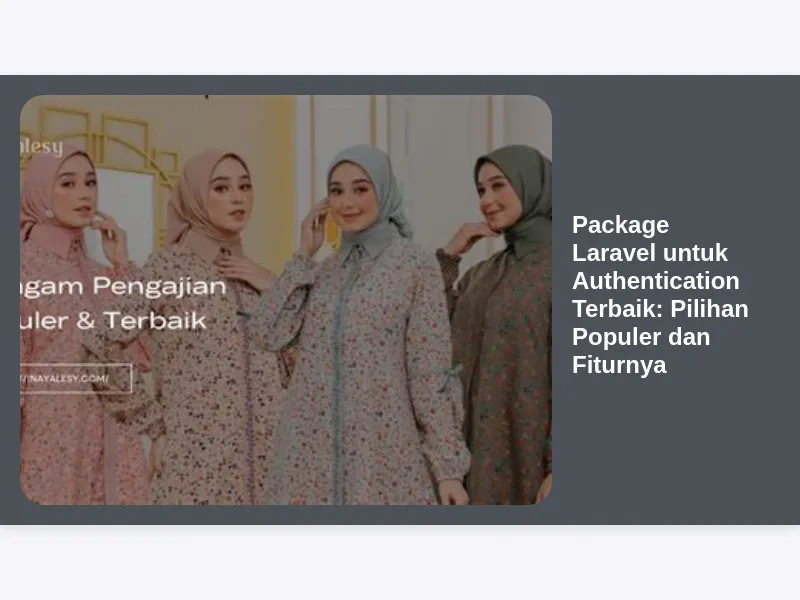Click 'Populer dan' line of the title
Image resolution: width=800 pixels, height=600 pixels.
641,337
